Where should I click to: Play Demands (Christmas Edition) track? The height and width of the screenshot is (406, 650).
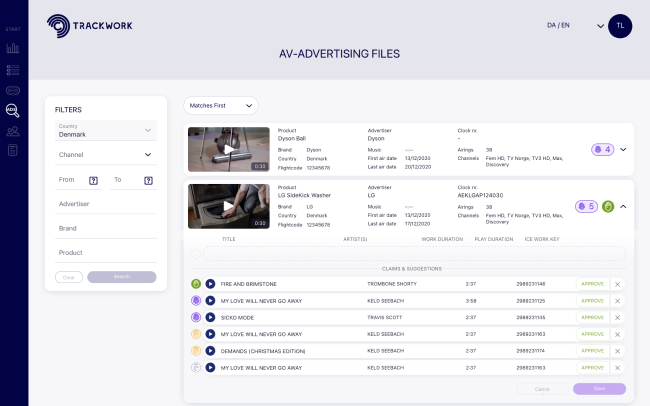click(210, 351)
